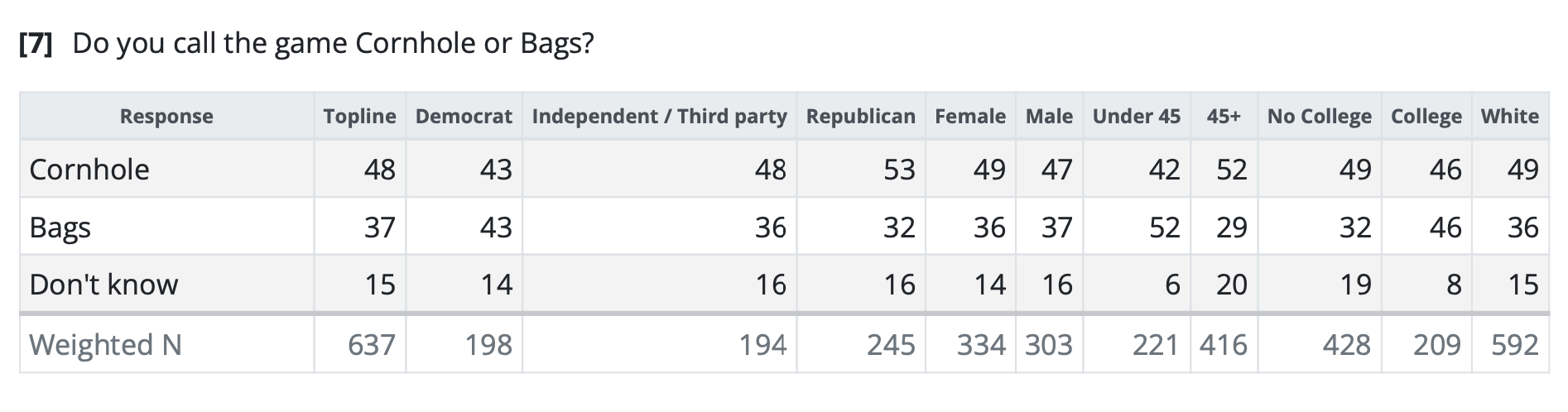This screenshot has height=412, width=1568.
Task: Click the Democrat column header
Action: [x=464, y=117]
